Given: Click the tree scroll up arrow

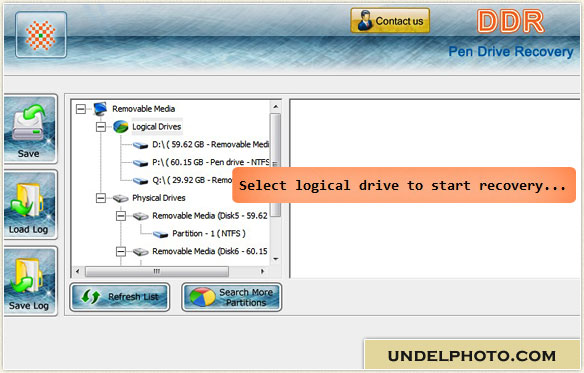Looking at the screenshot, I should click(276, 107).
